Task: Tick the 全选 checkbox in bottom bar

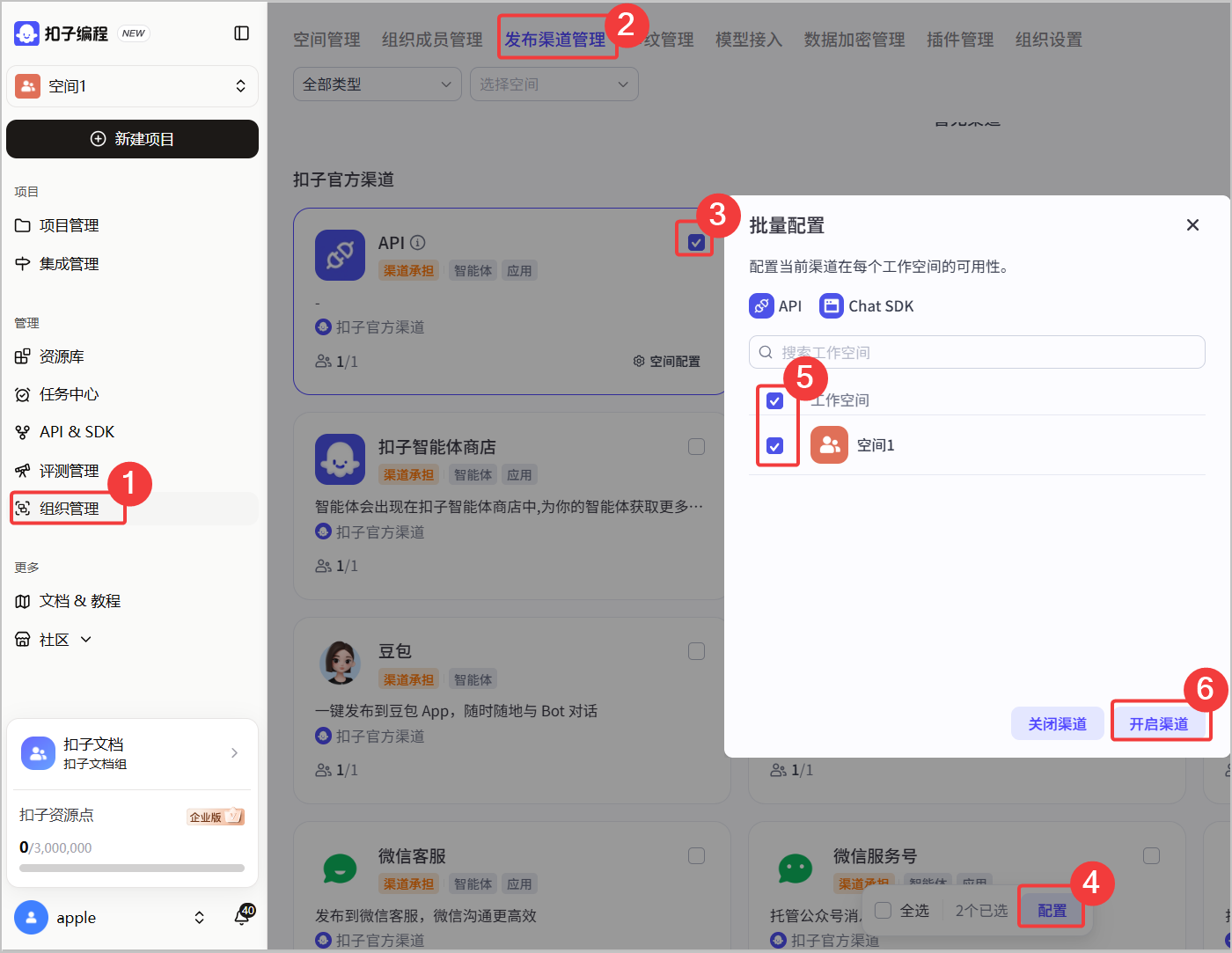Action: [884, 910]
